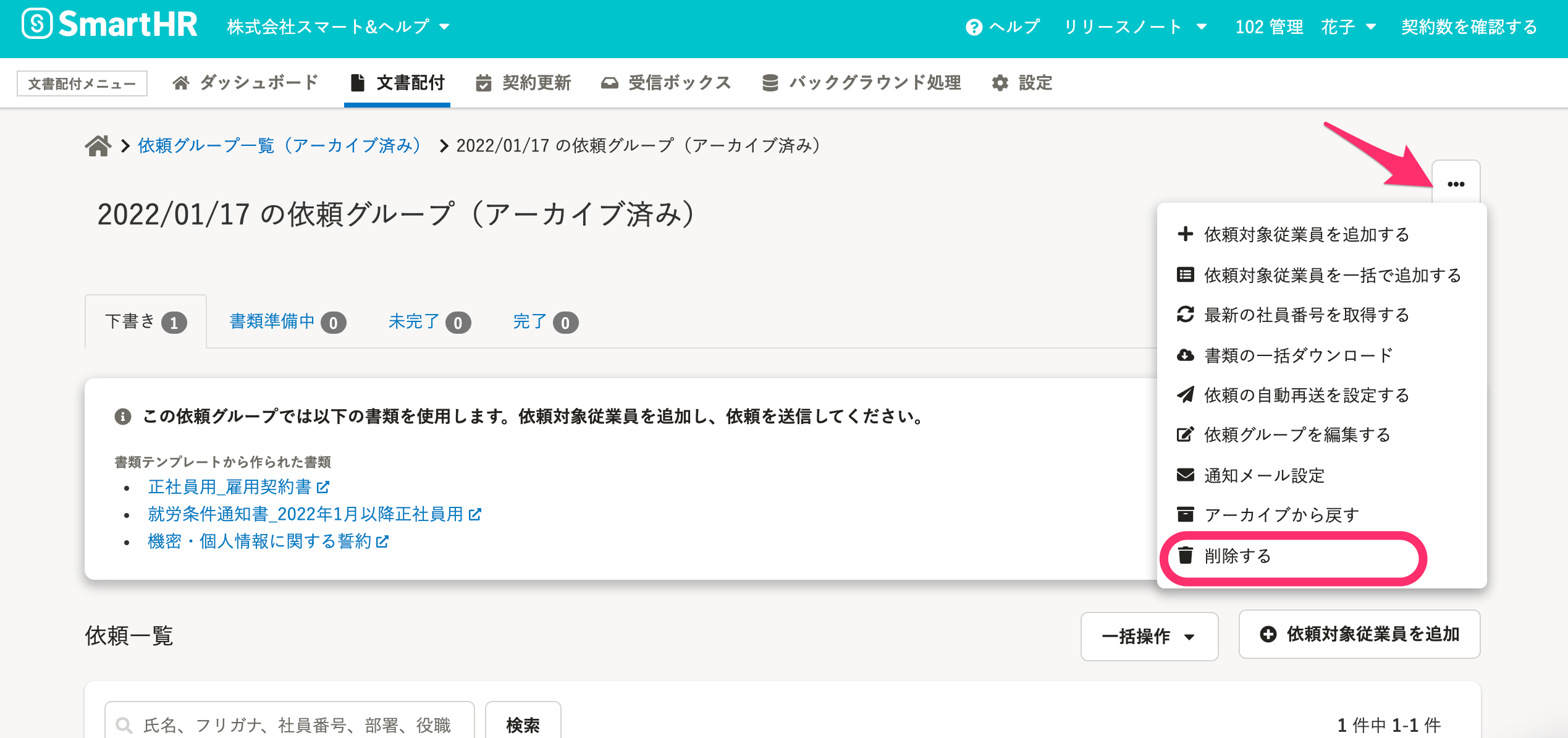This screenshot has height=738, width=1568.
Task: Open 機密・個人情報に関する誓約 link
Action: pos(259,541)
